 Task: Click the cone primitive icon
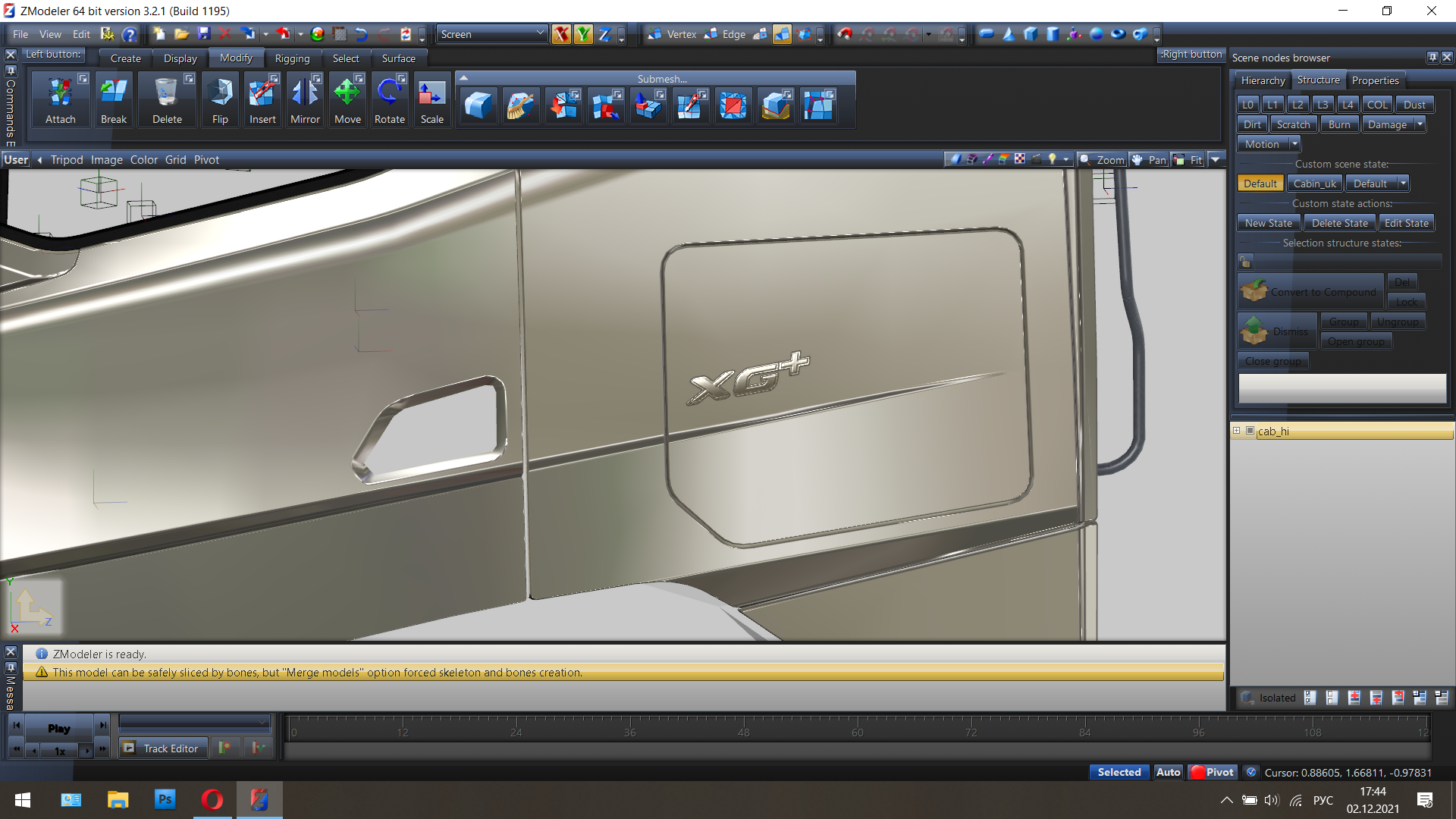tap(1009, 34)
